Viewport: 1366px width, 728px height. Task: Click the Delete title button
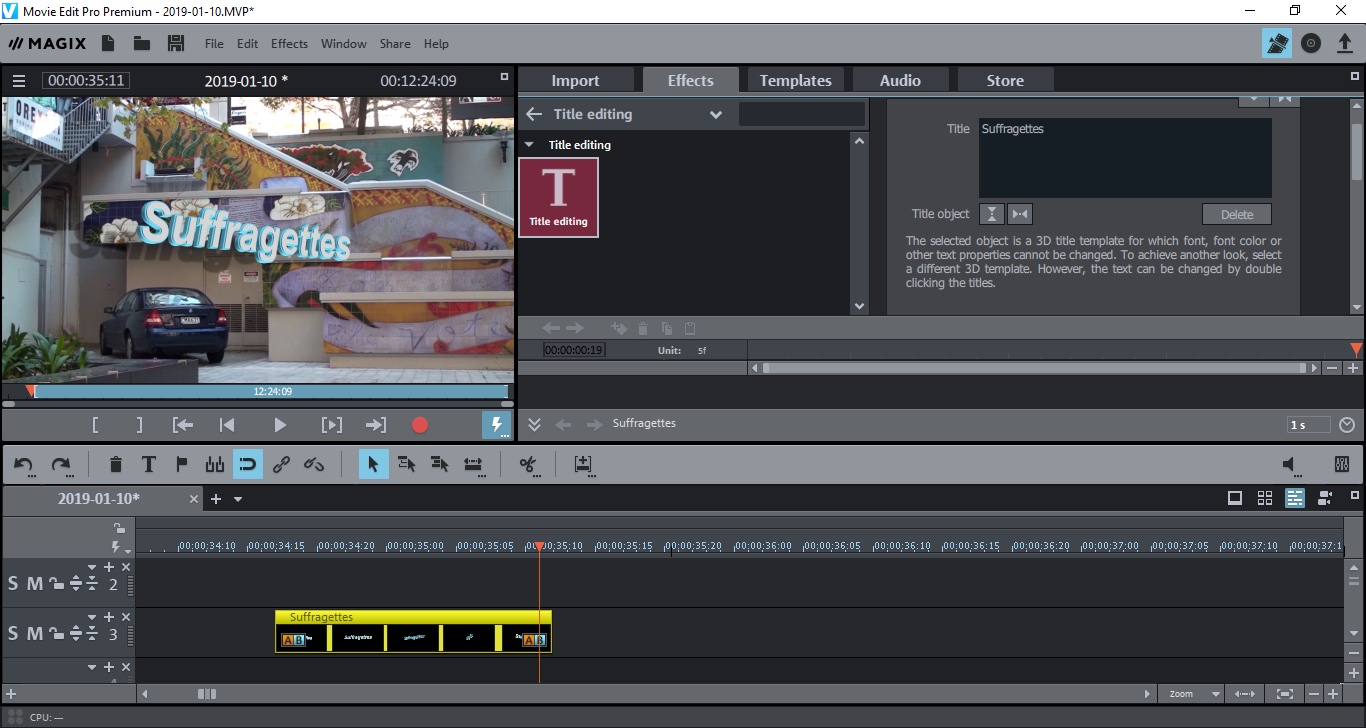[1237, 214]
